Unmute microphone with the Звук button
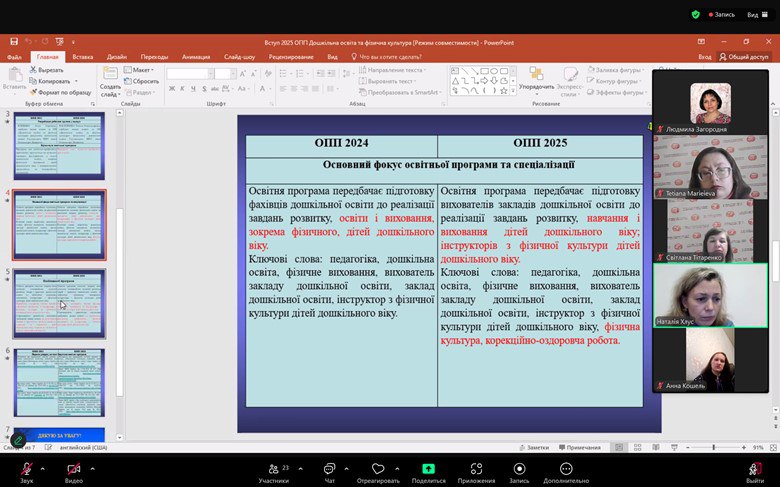The width and height of the screenshot is (780, 487). coord(26,468)
